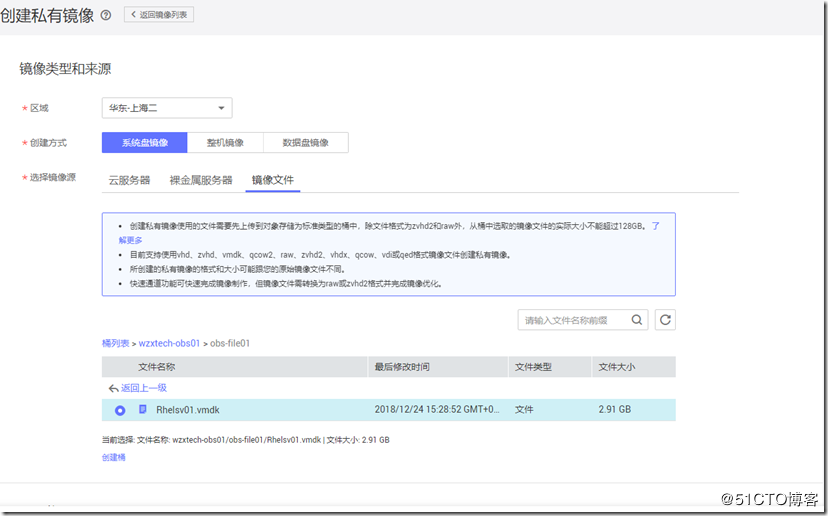Click the 文件 type cell in the Rhelsv01.vmdk row
The image size is (828, 516).
click(x=524, y=409)
